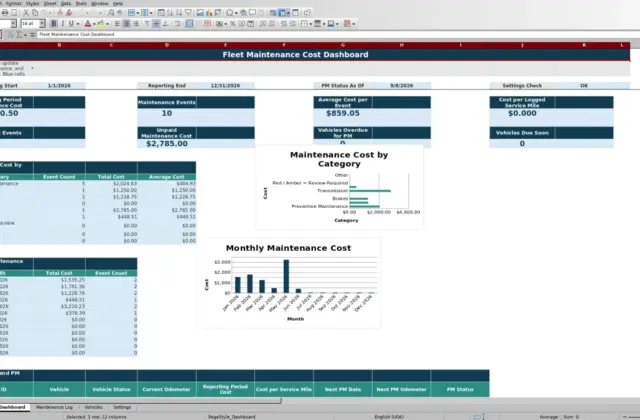Open the Sheet menu
The image size is (640, 420).
tap(50, 3)
